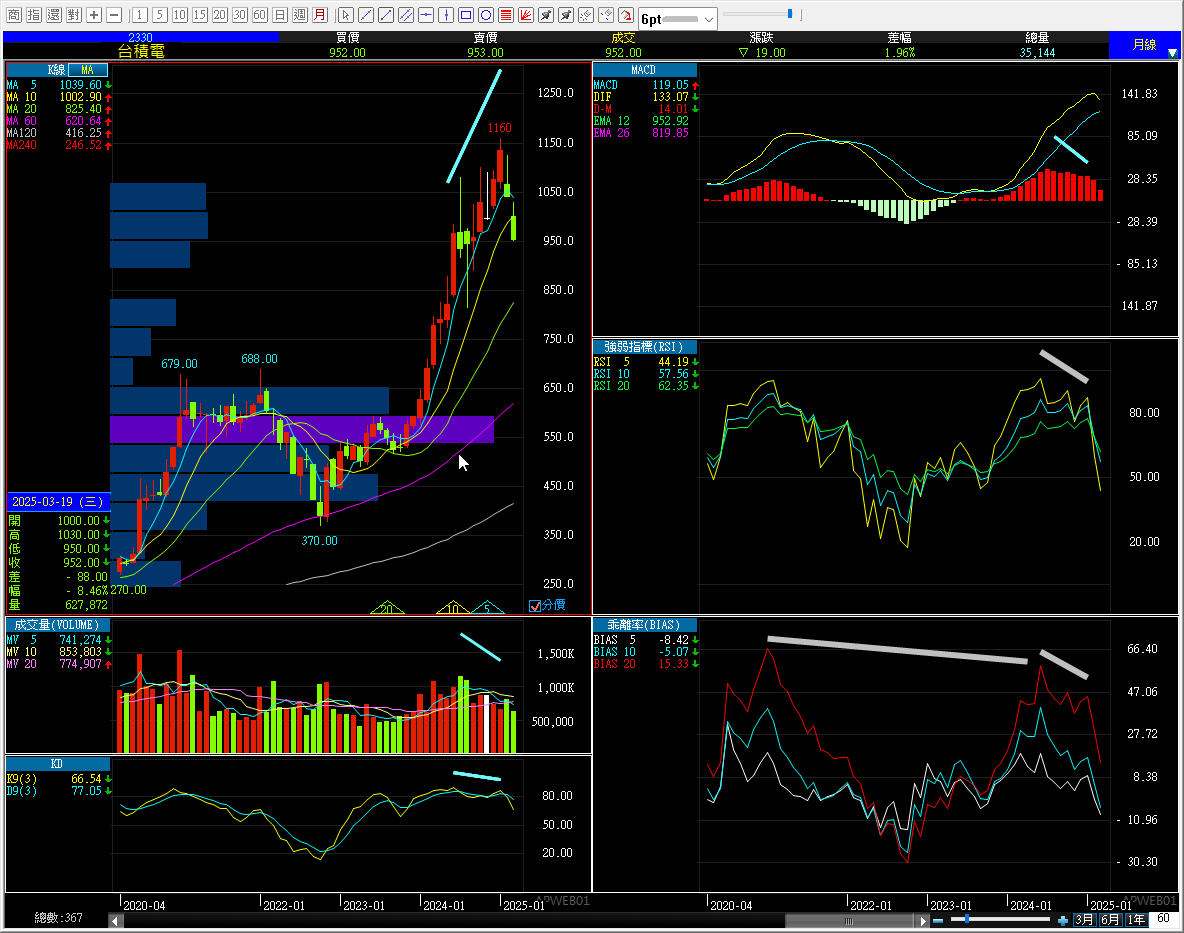Click the scrollbar right arrow
The image size is (1184, 933).
click(922, 921)
